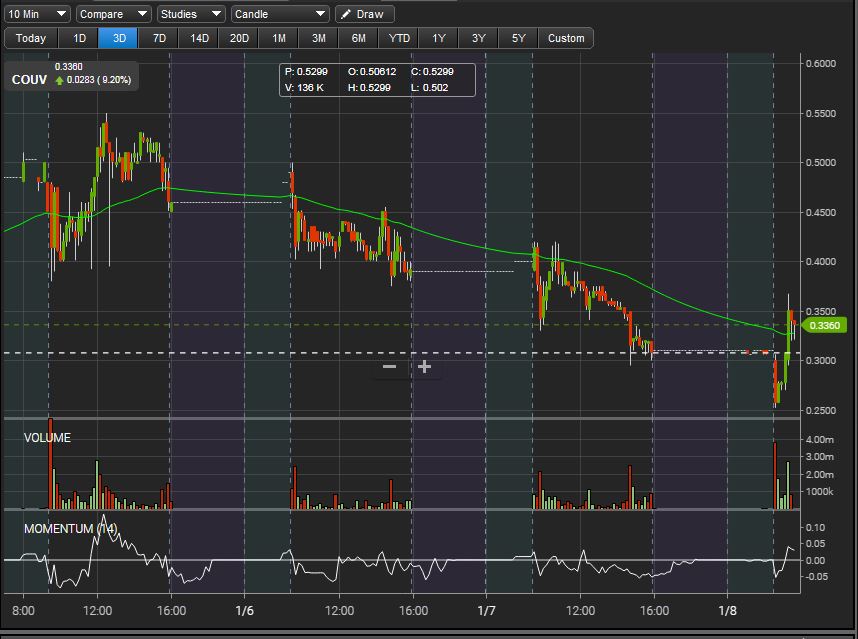Click the 8:00 time label on axis
Image resolution: width=858 pixels, height=639 pixels.
pyautogui.click(x=23, y=611)
